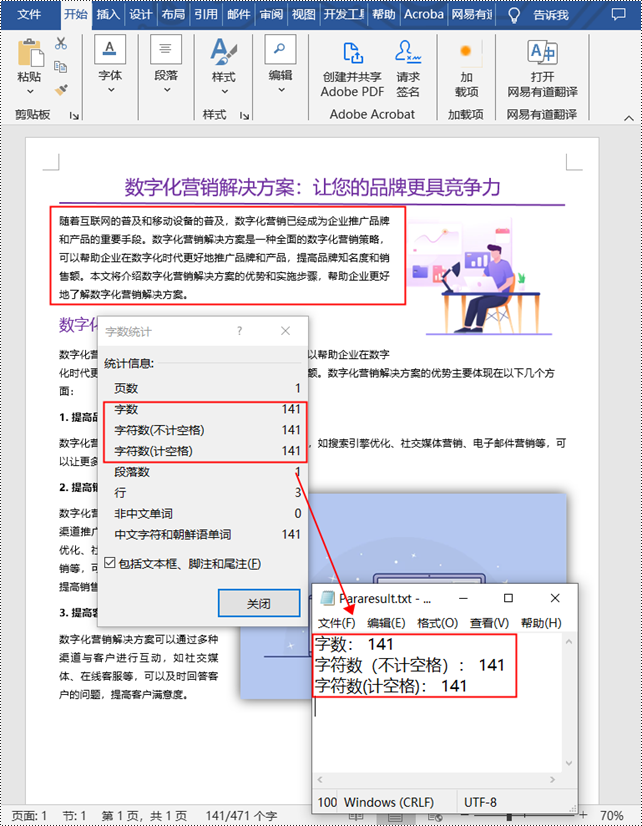
Task: Click 中文字符和朝鲜语单词 row in dialog
Action: tap(207, 534)
